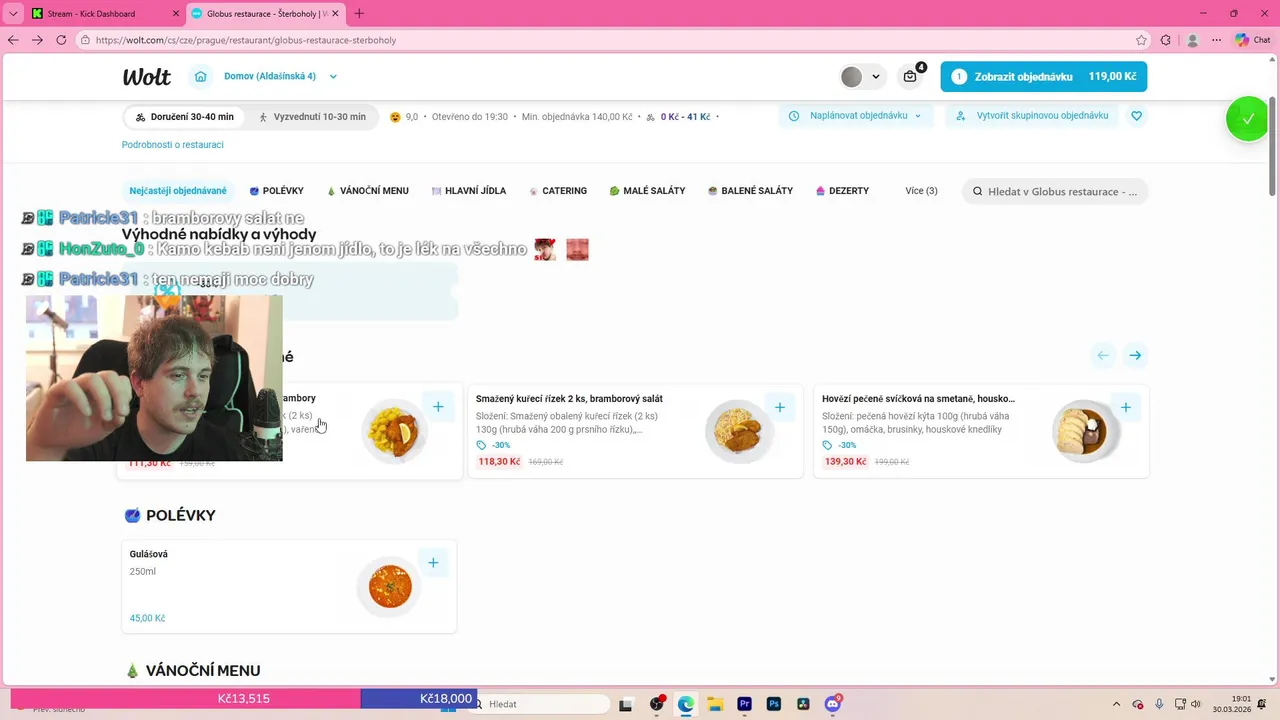Switch to MALÉ SALÁTY category tab
The width and height of the screenshot is (1280, 720).
pyautogui.click(x=647, y=191)
